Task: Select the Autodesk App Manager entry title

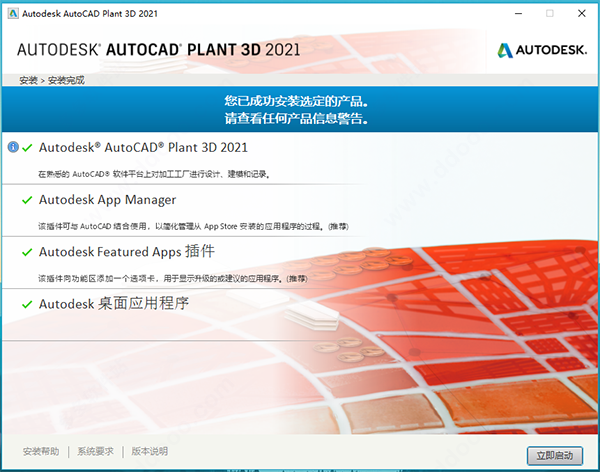Action: pyautogui.click(x=108, y=200)
